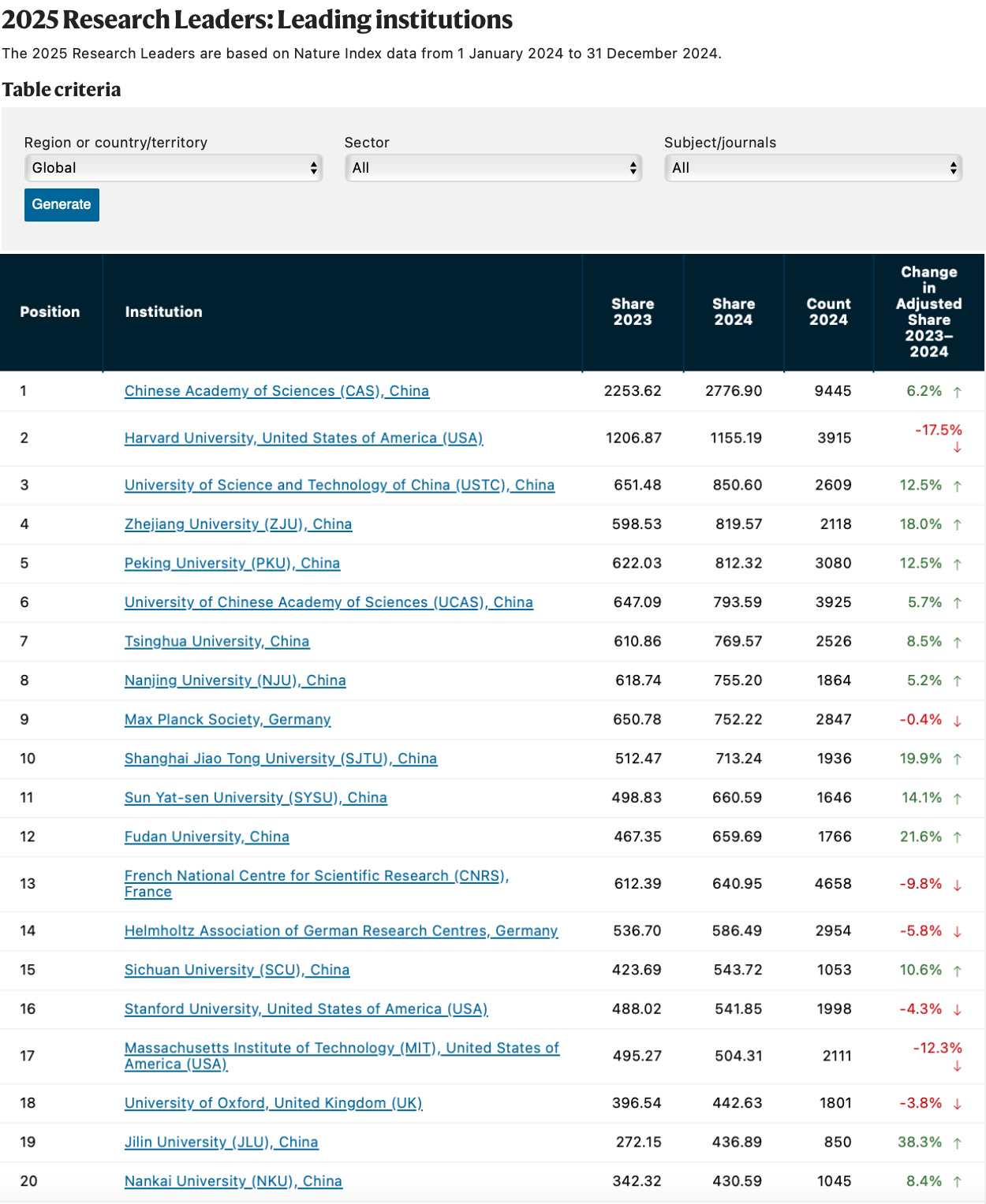Open Stanford University link

pos(306,1009)
